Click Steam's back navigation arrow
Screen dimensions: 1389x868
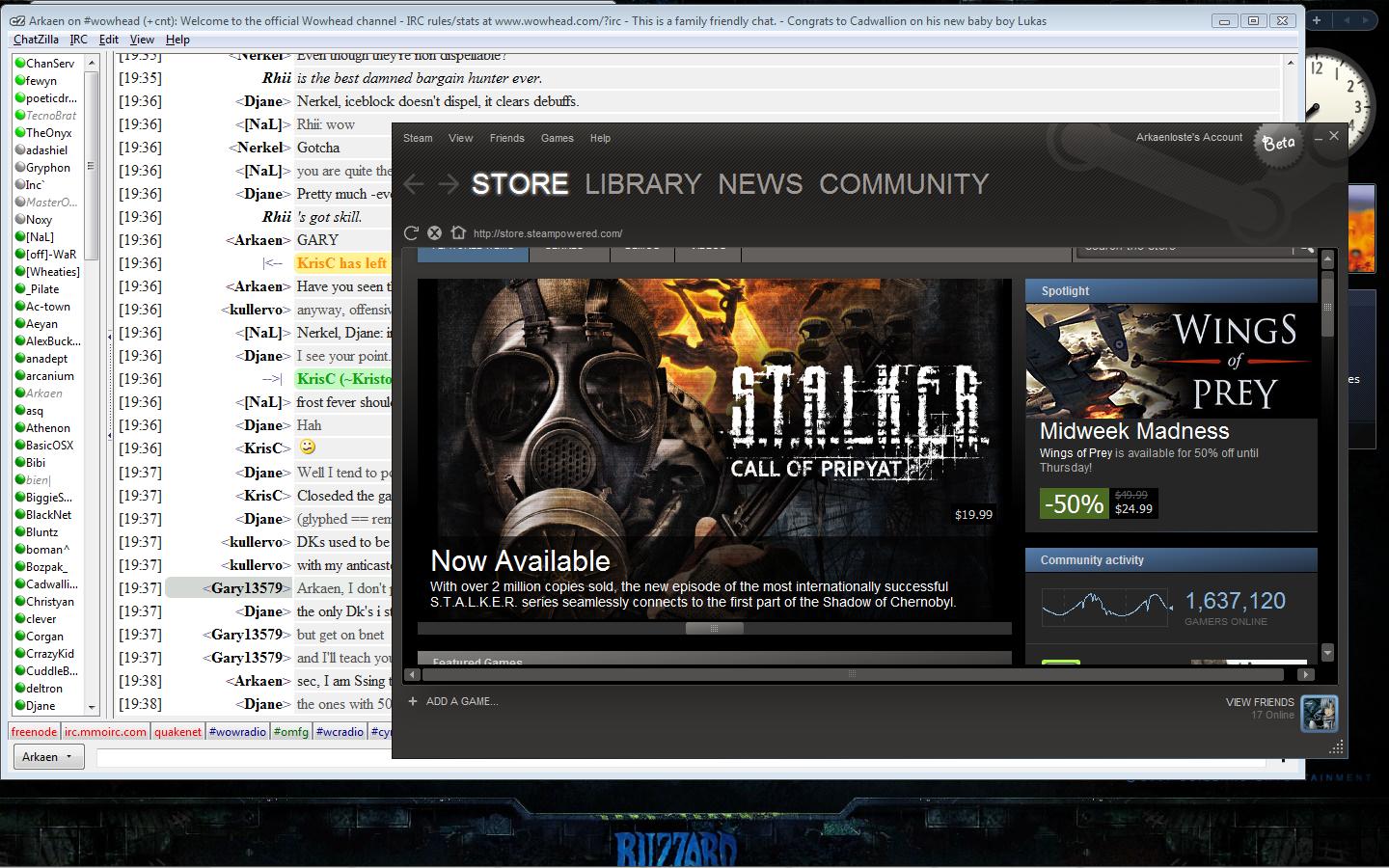click(x=414, y=183)
